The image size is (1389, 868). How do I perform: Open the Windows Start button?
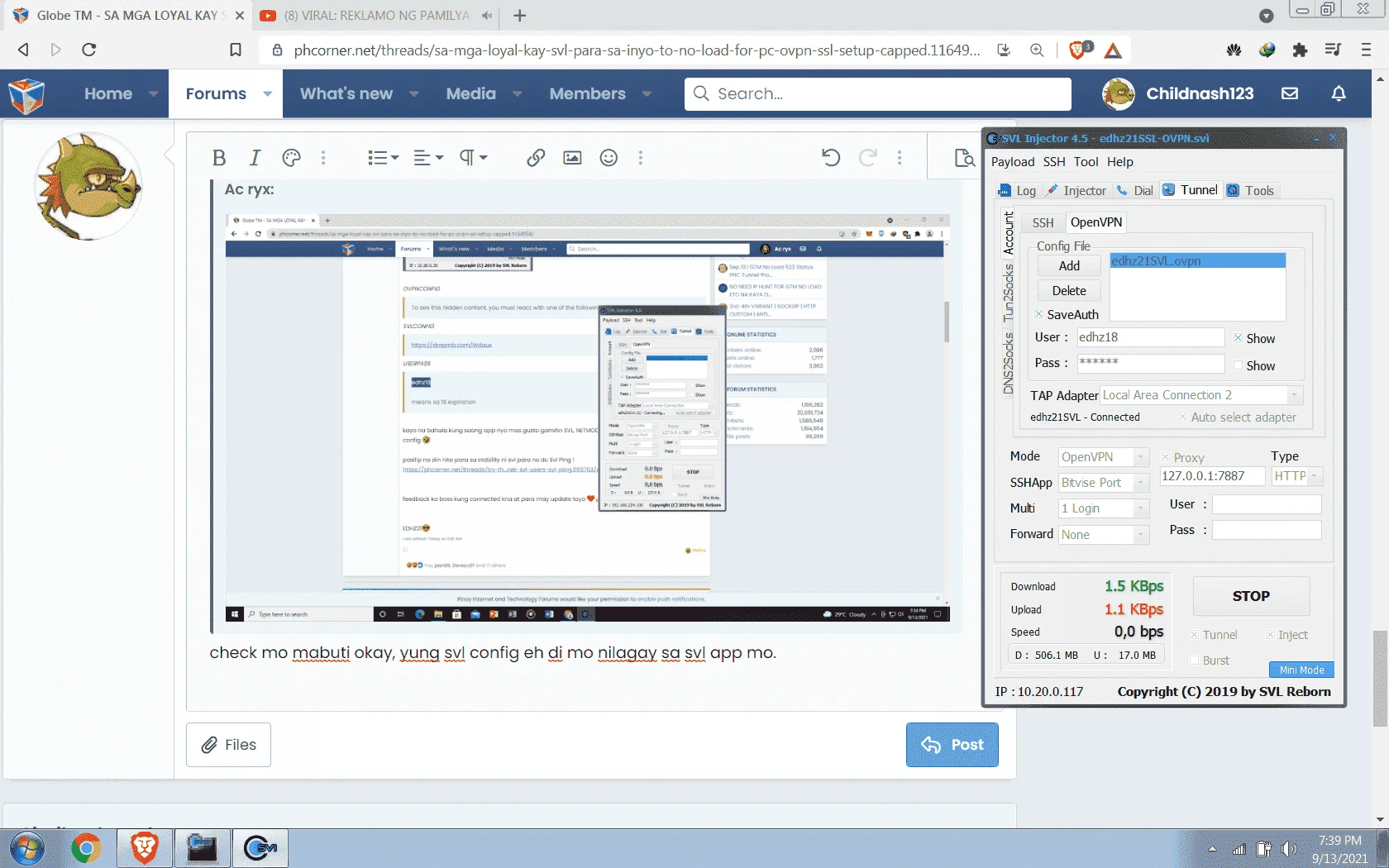pos(27,848)
